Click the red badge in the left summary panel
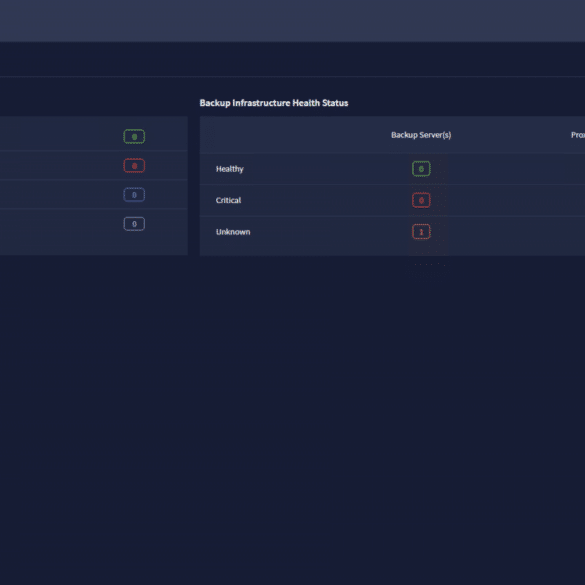Image resolution: width=585 pixels, height=585 pixels. (x=134, y=166)
